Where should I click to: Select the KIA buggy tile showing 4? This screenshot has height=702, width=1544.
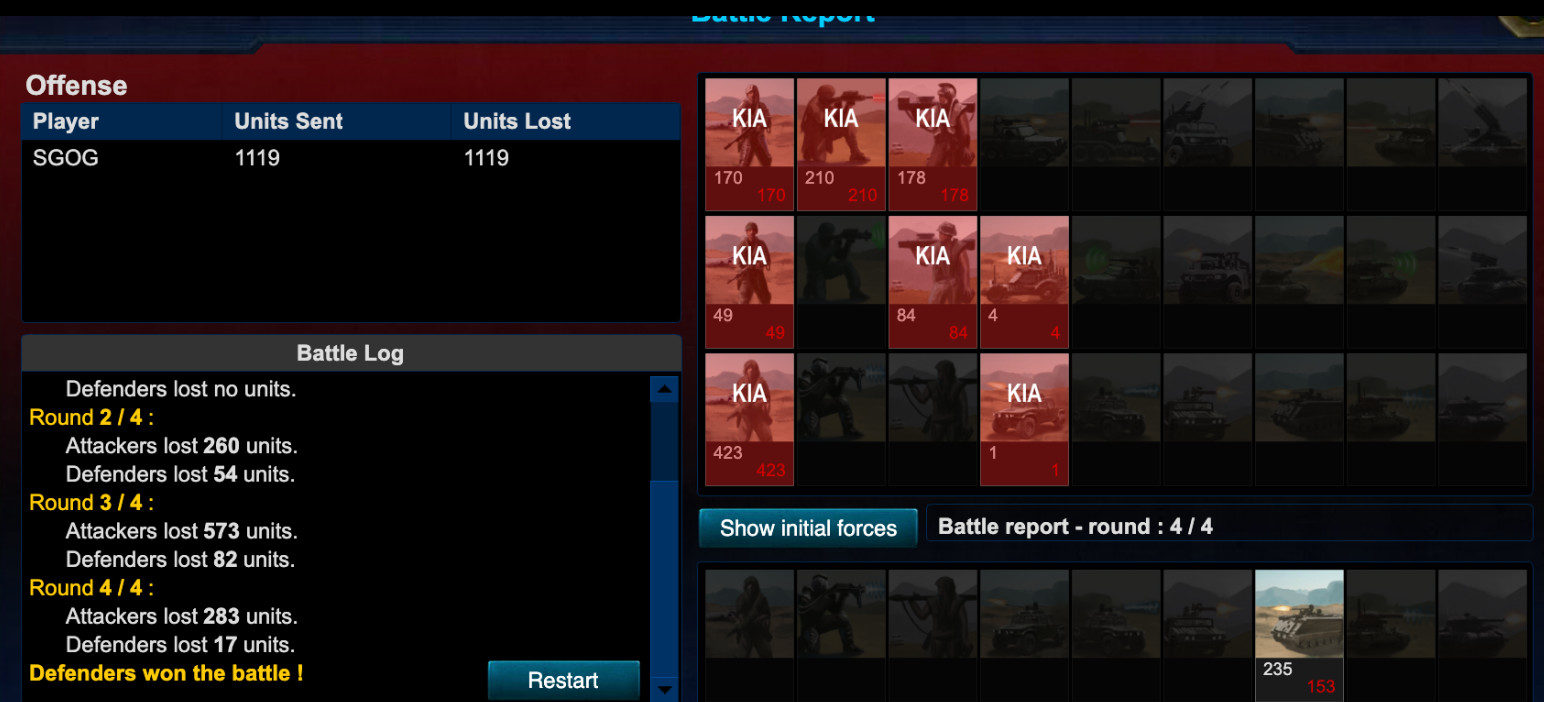1024,281
